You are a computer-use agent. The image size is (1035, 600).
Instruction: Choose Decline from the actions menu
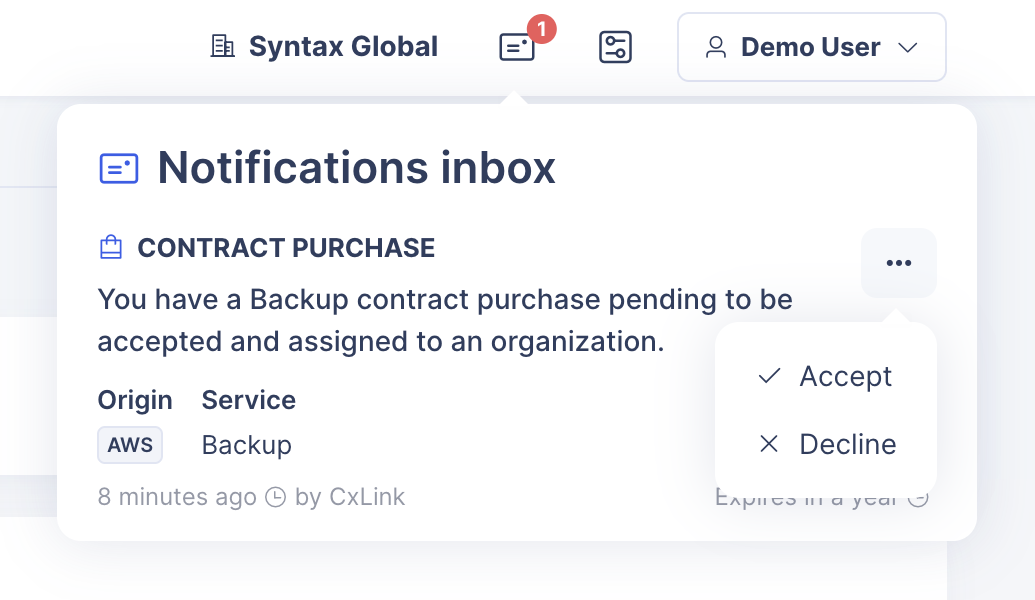[x=847, y=444]
